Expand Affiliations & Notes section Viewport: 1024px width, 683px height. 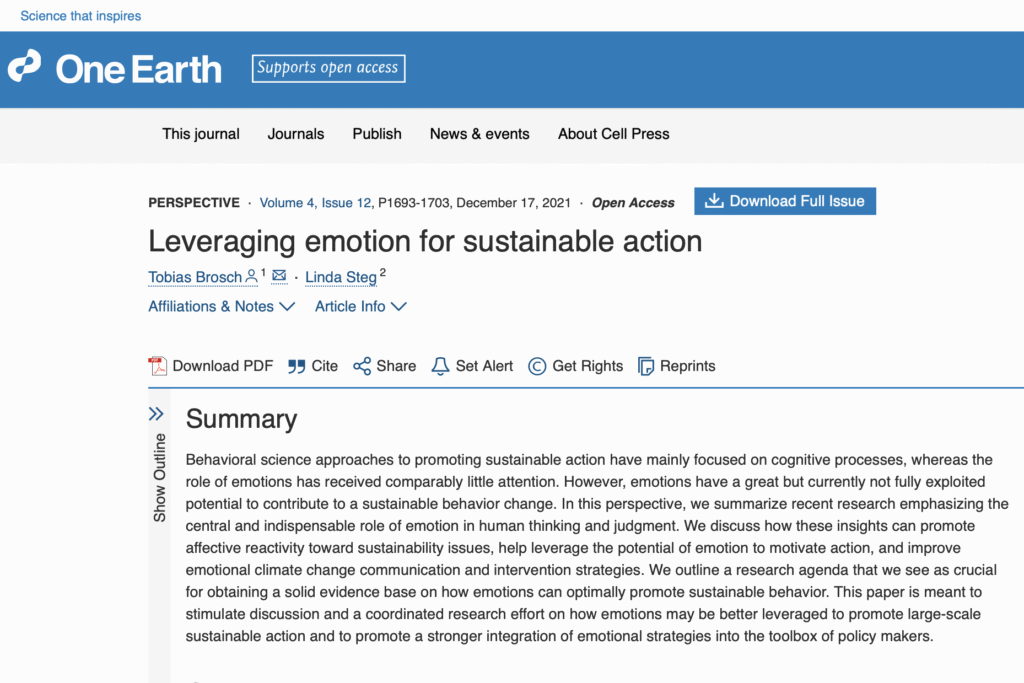click(221, 306)
